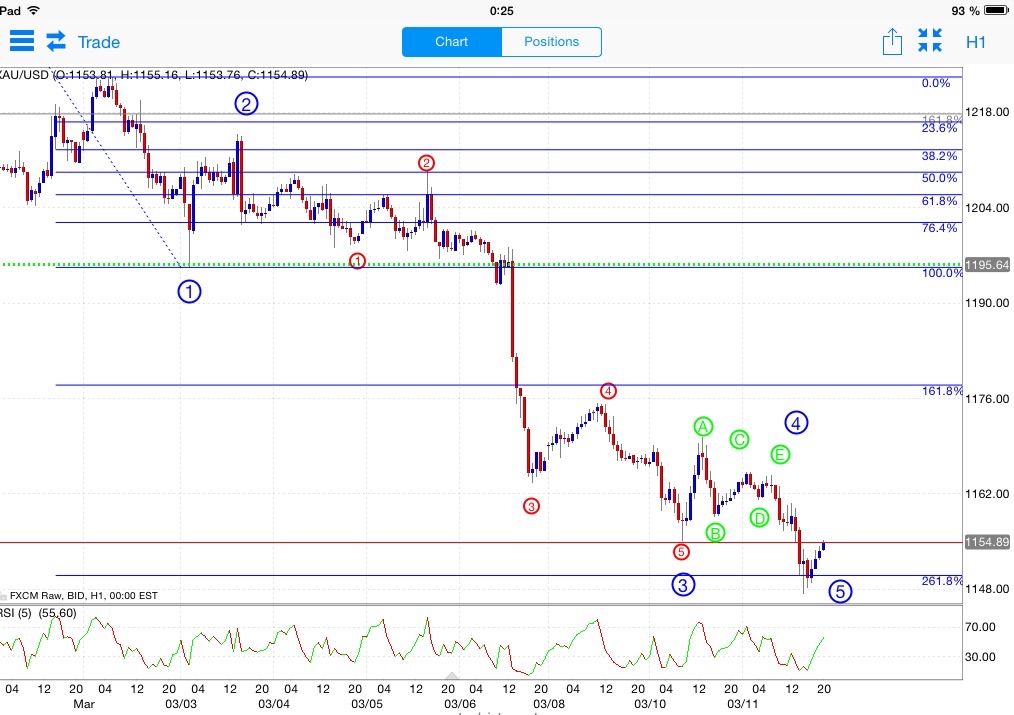This screenshot has height=715, width=1014.
Task: Switch to the Positions tab
Action: [551, 41]
